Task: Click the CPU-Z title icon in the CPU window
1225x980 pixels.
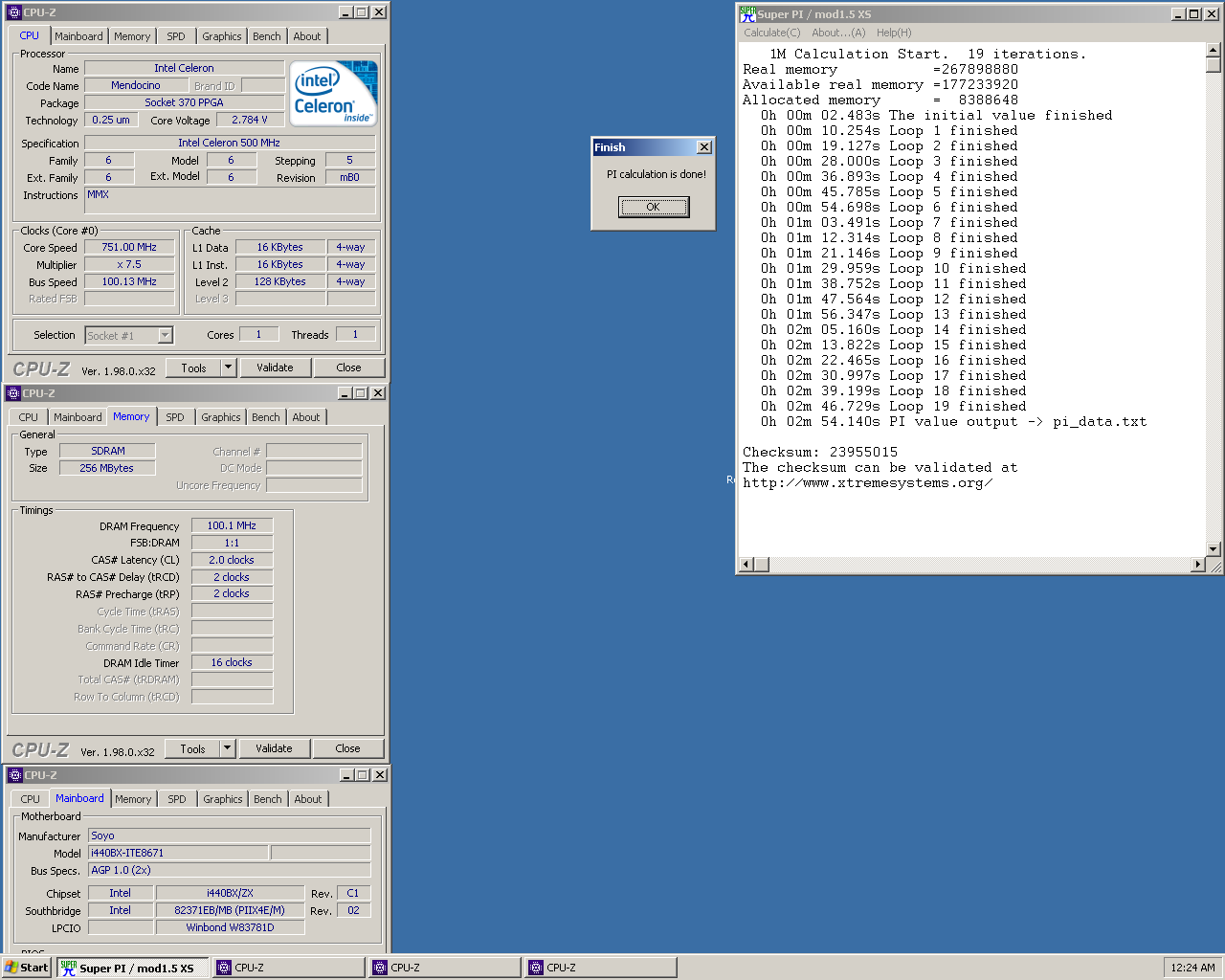Action: pos(13,12)
